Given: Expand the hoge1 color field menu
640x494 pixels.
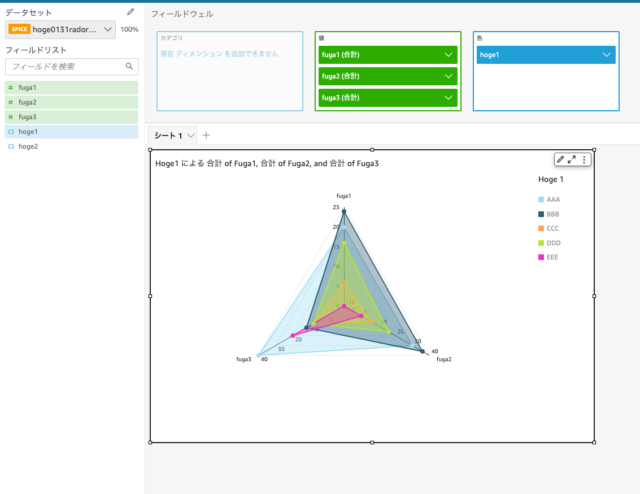Looking at the screenshot, I should pyautogui.click(x=607, y=55).
